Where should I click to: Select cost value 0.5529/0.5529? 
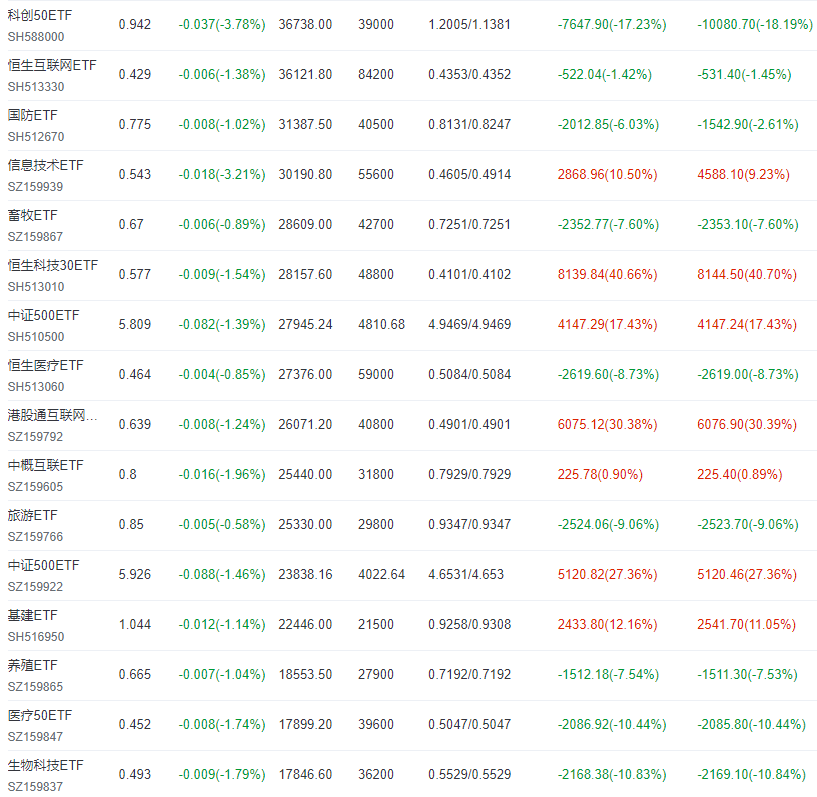469,775
